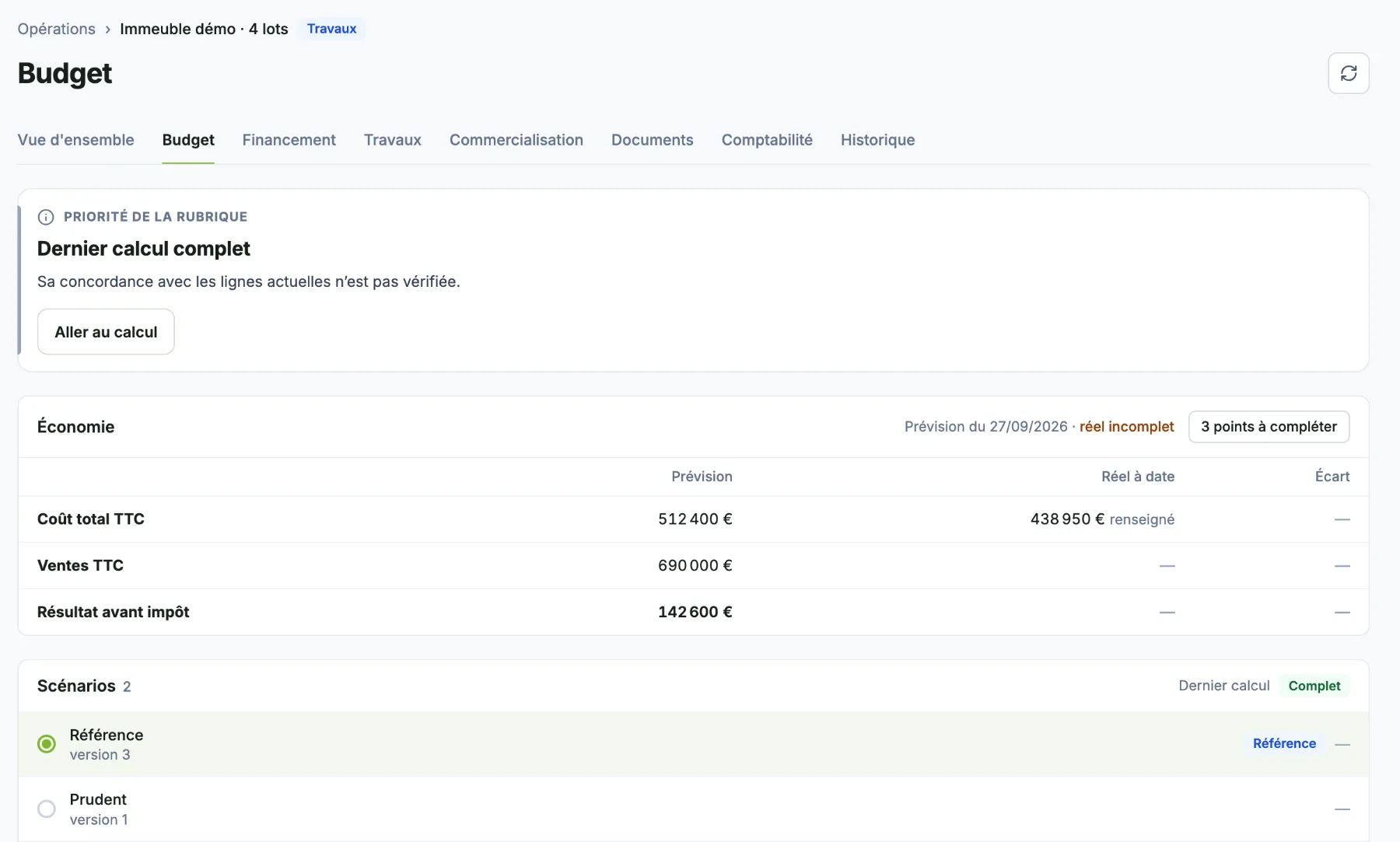Click the Écart column header
The height and width of the screenshot is (842, 1400).
[x=1332, y=477]
